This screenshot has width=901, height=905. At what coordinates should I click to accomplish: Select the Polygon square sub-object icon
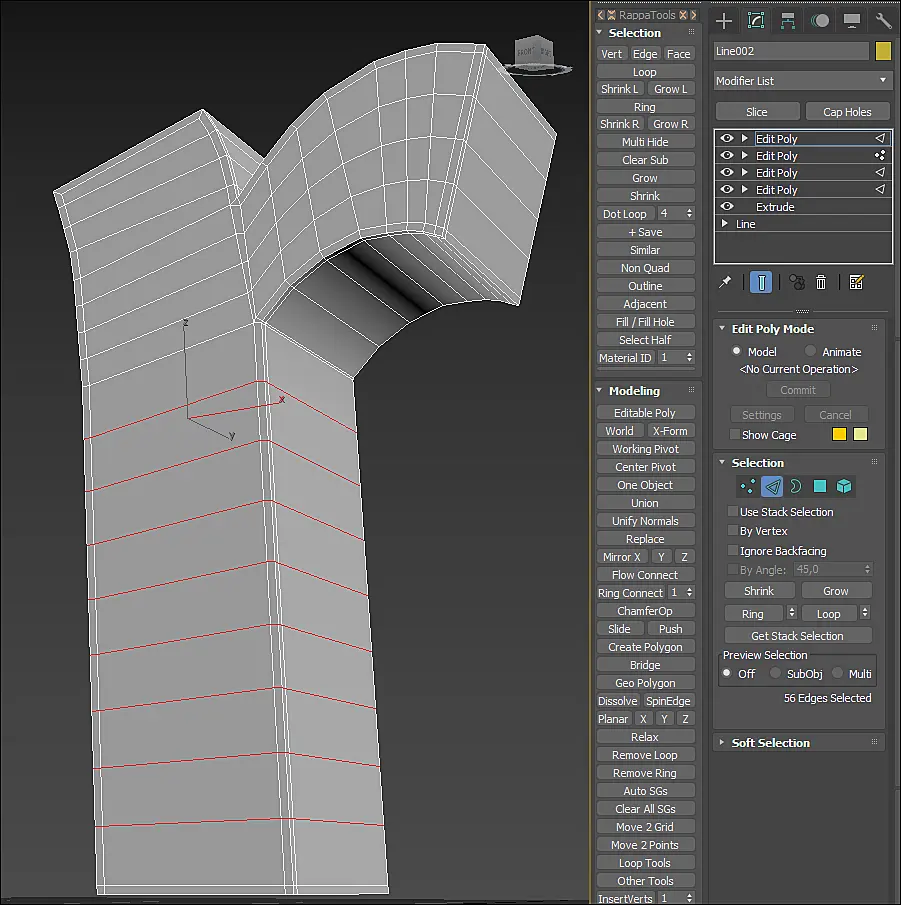[820, 486]
